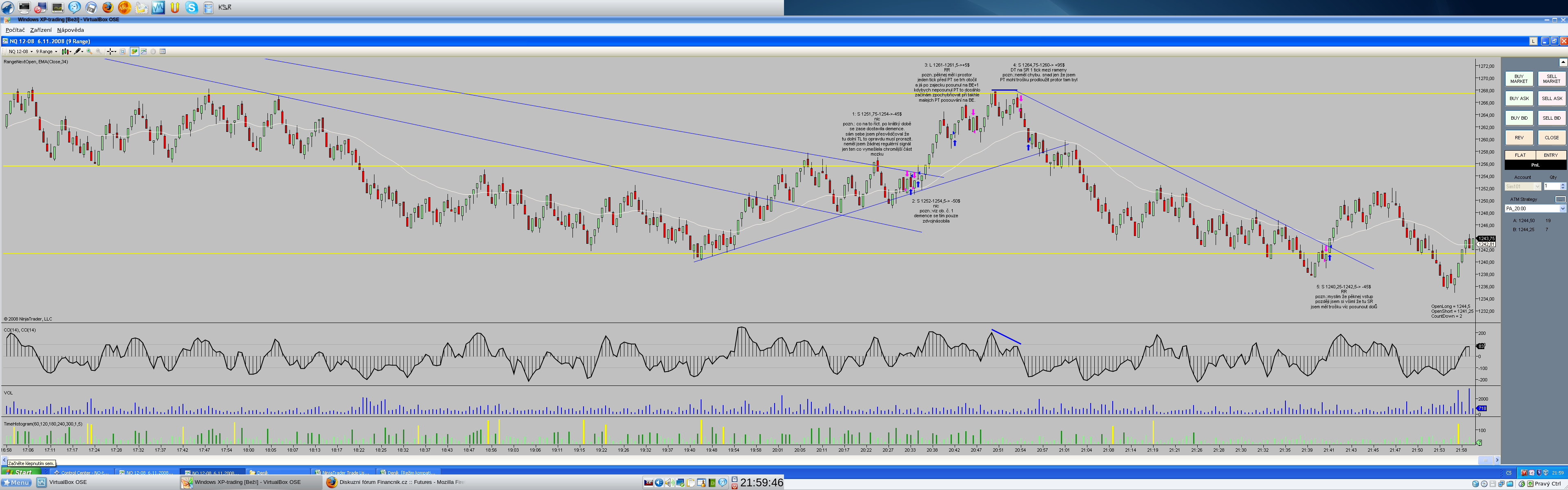
Task: Open Skype from the top launcher
Action: click(x=192, y=7)
